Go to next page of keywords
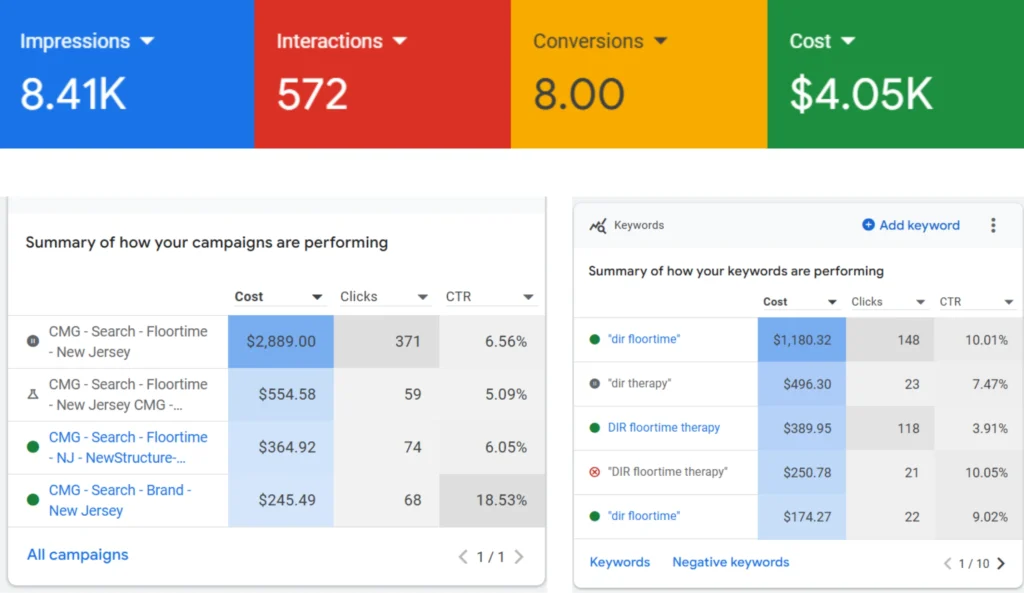This screenshot has width=1024, height=593. [1002, 563]
